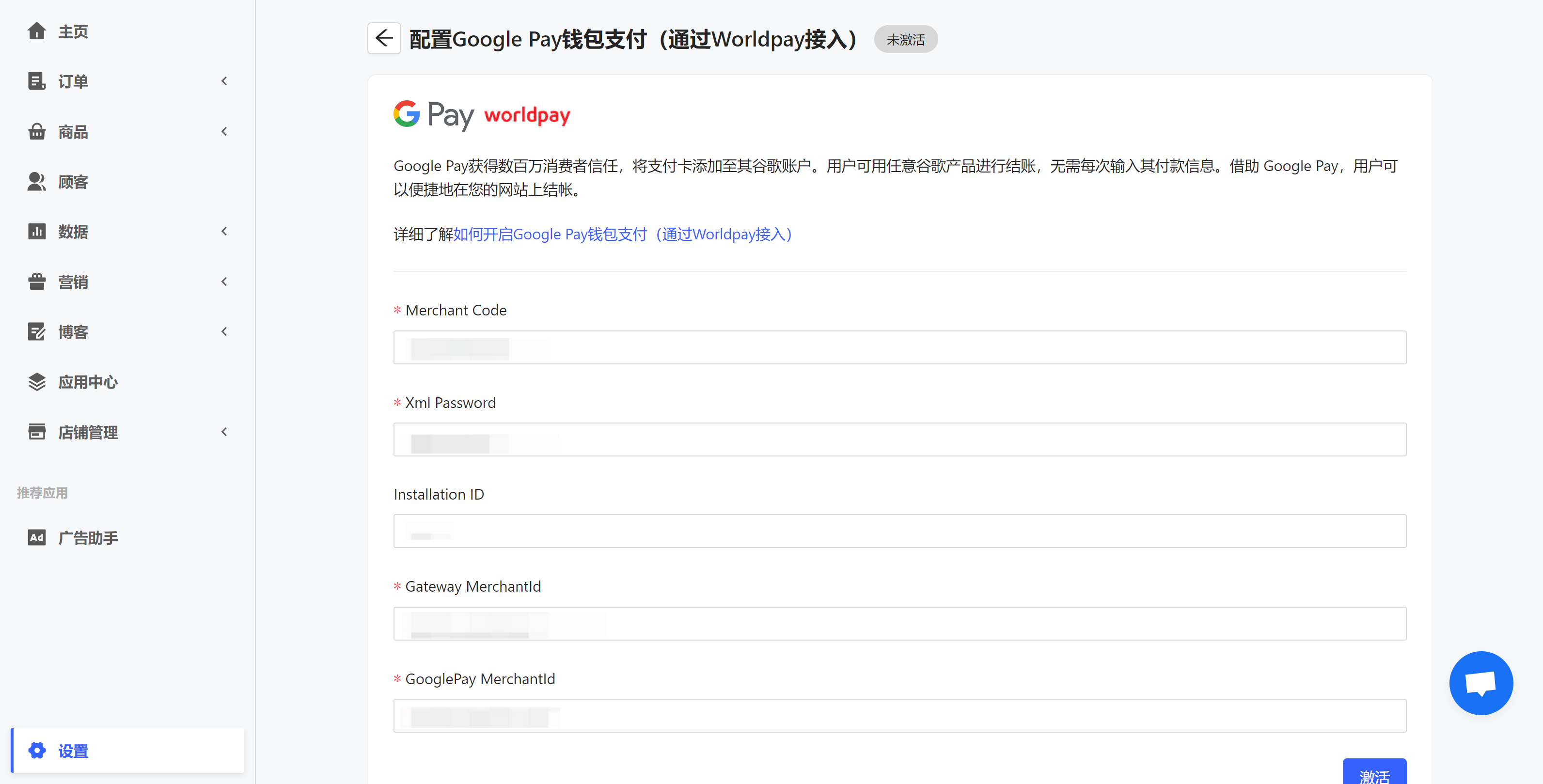Click the shopping basket icon beside 商品

coord(36,131)
